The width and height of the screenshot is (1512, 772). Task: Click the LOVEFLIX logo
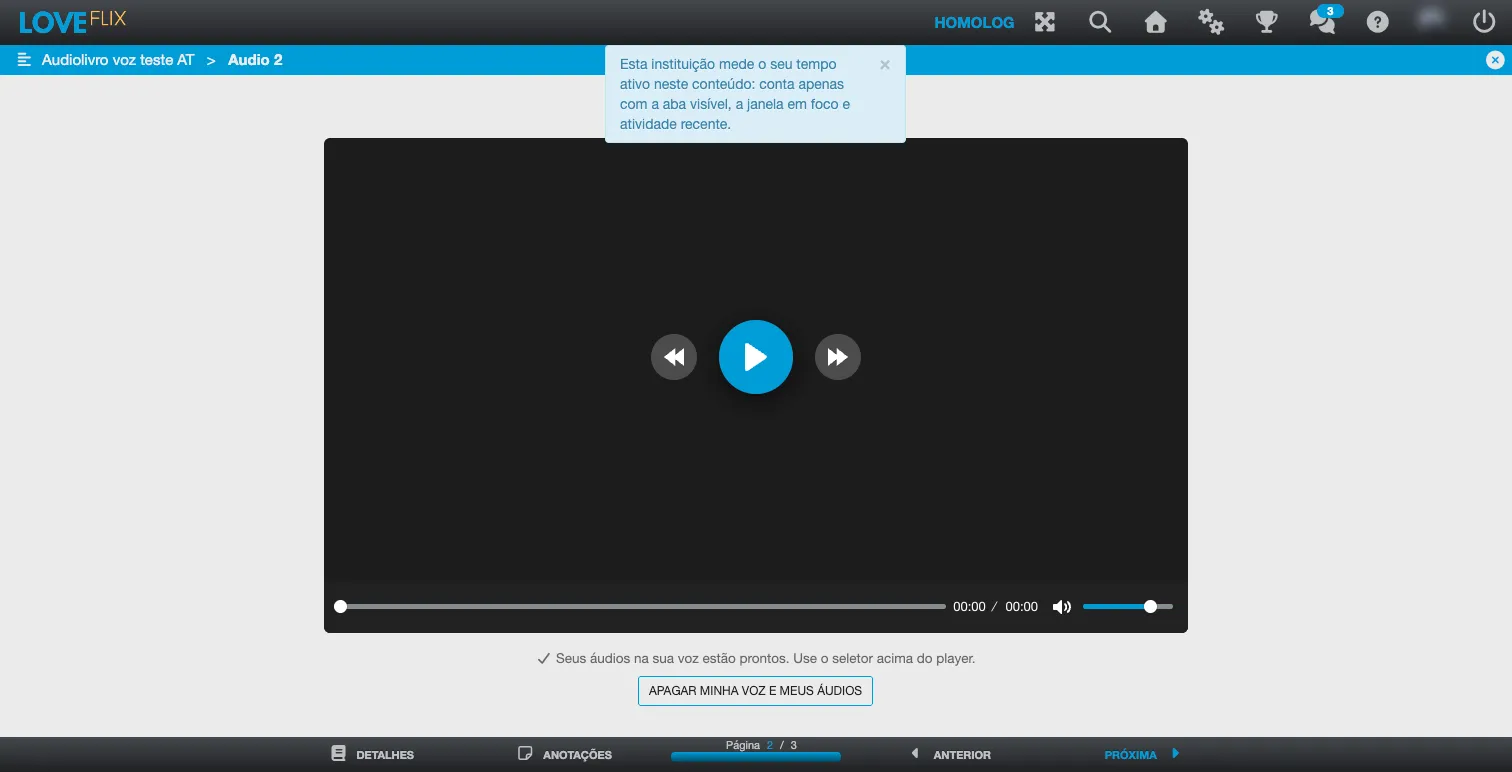(x=73, y=21)
